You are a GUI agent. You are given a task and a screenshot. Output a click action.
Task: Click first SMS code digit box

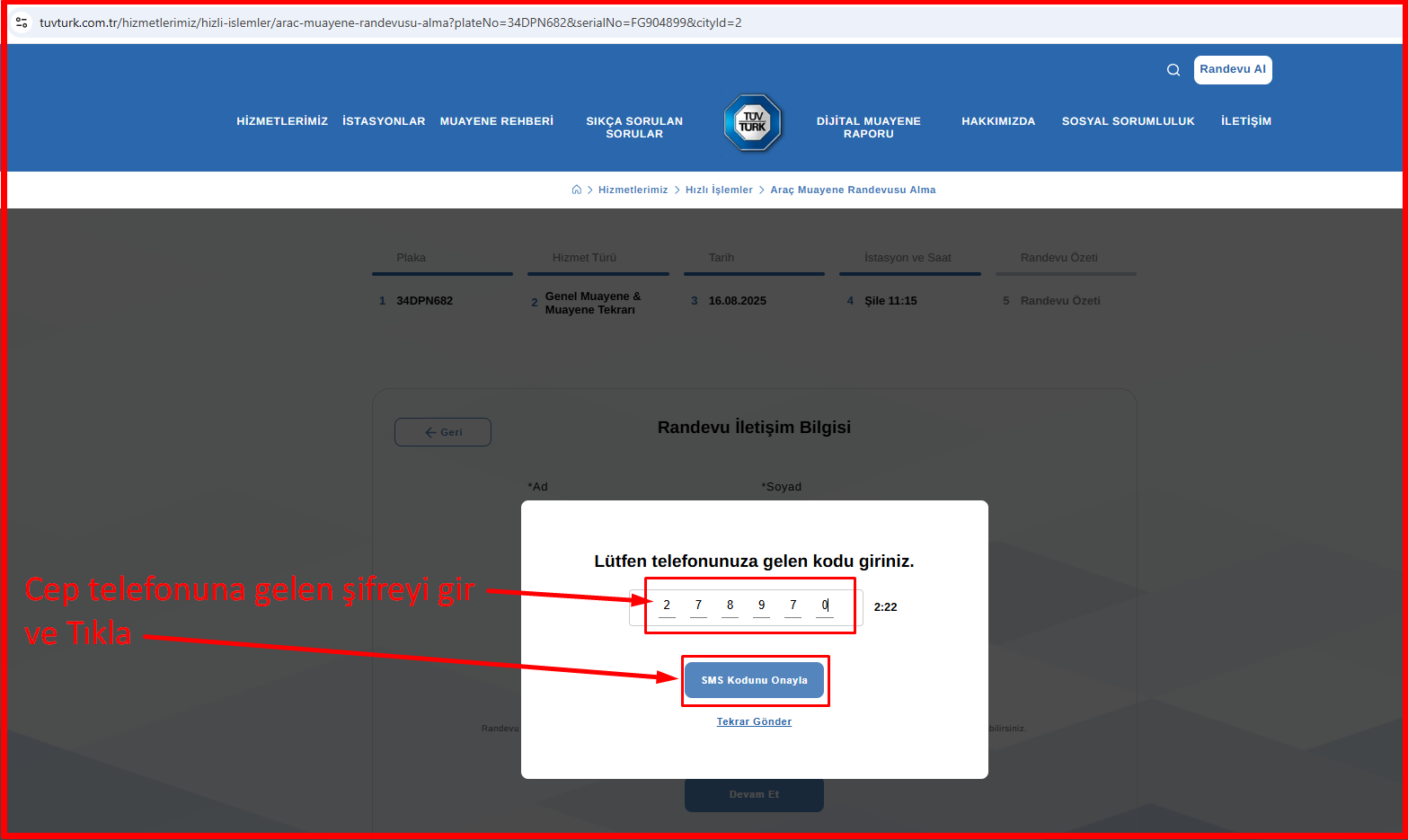coord(667,606)
